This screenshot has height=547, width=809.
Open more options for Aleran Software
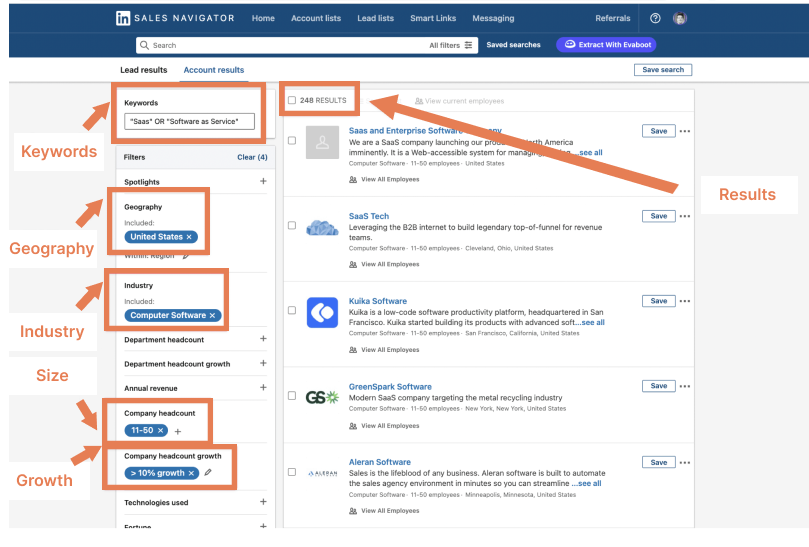click(685, 462)
